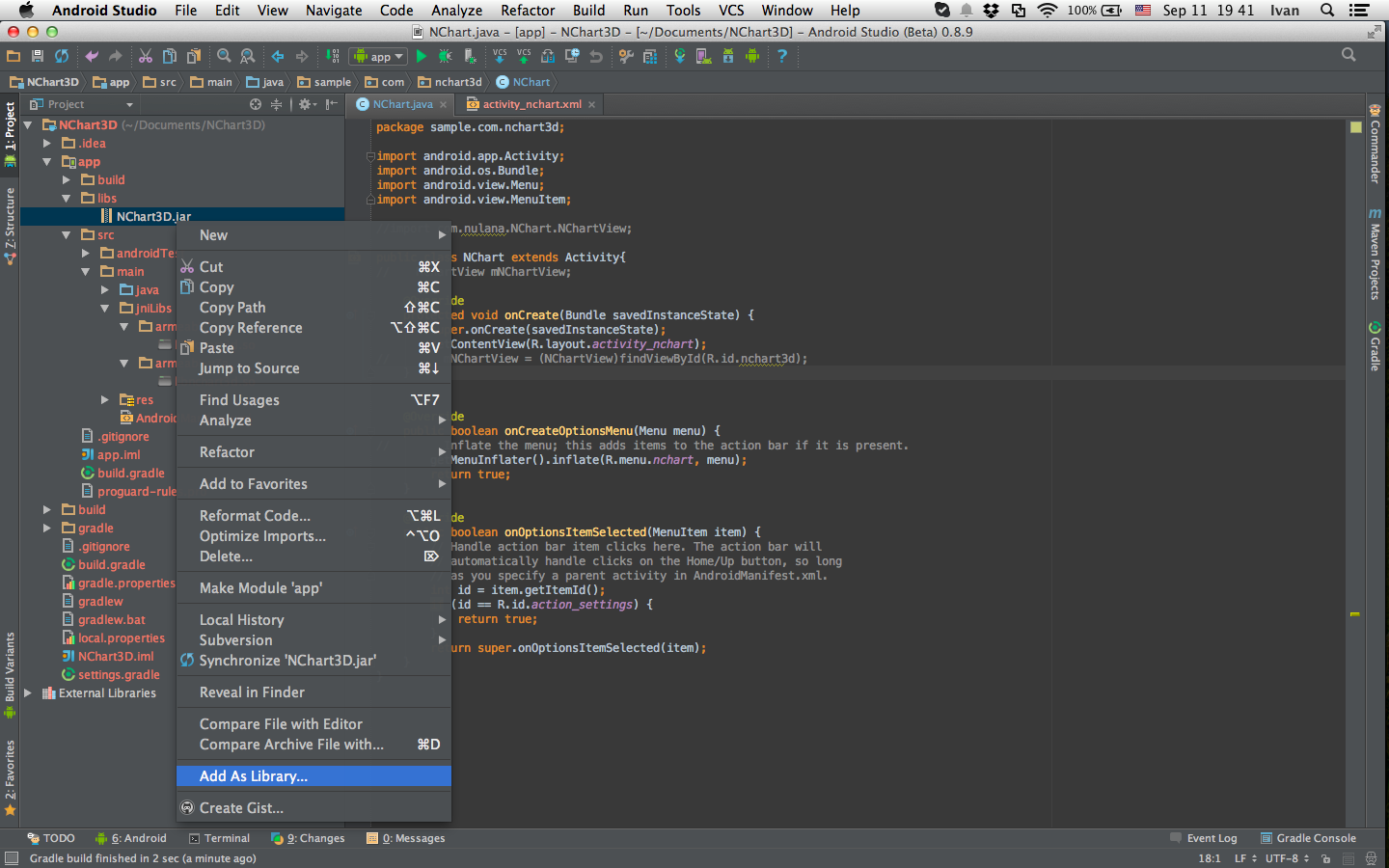Image resolution: width=1389 pixels, height=868 pixels.
Task: Click the Paste toolbar icon
Action: click(194, 56)
